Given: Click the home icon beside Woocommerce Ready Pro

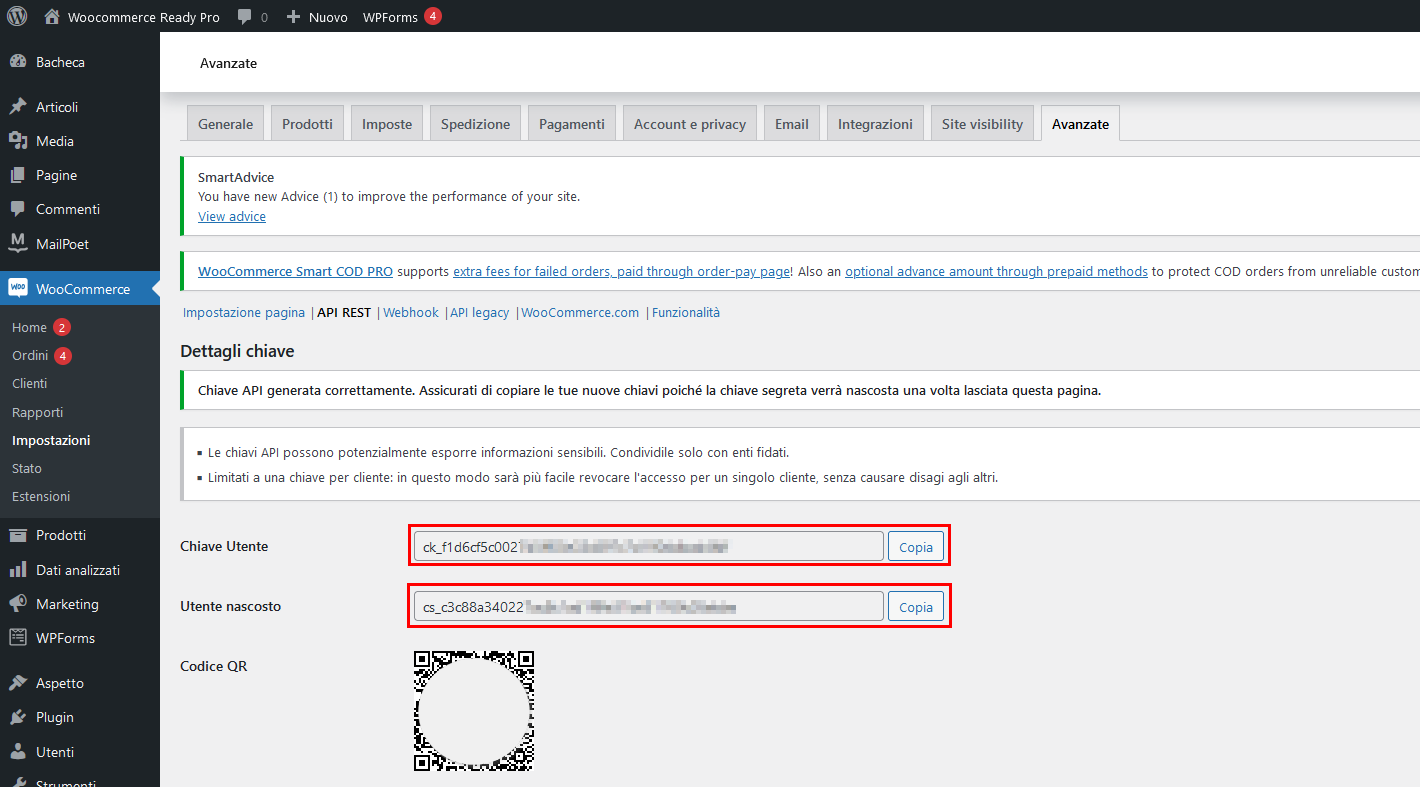Looking at the screenshot, I should (52, 17).
